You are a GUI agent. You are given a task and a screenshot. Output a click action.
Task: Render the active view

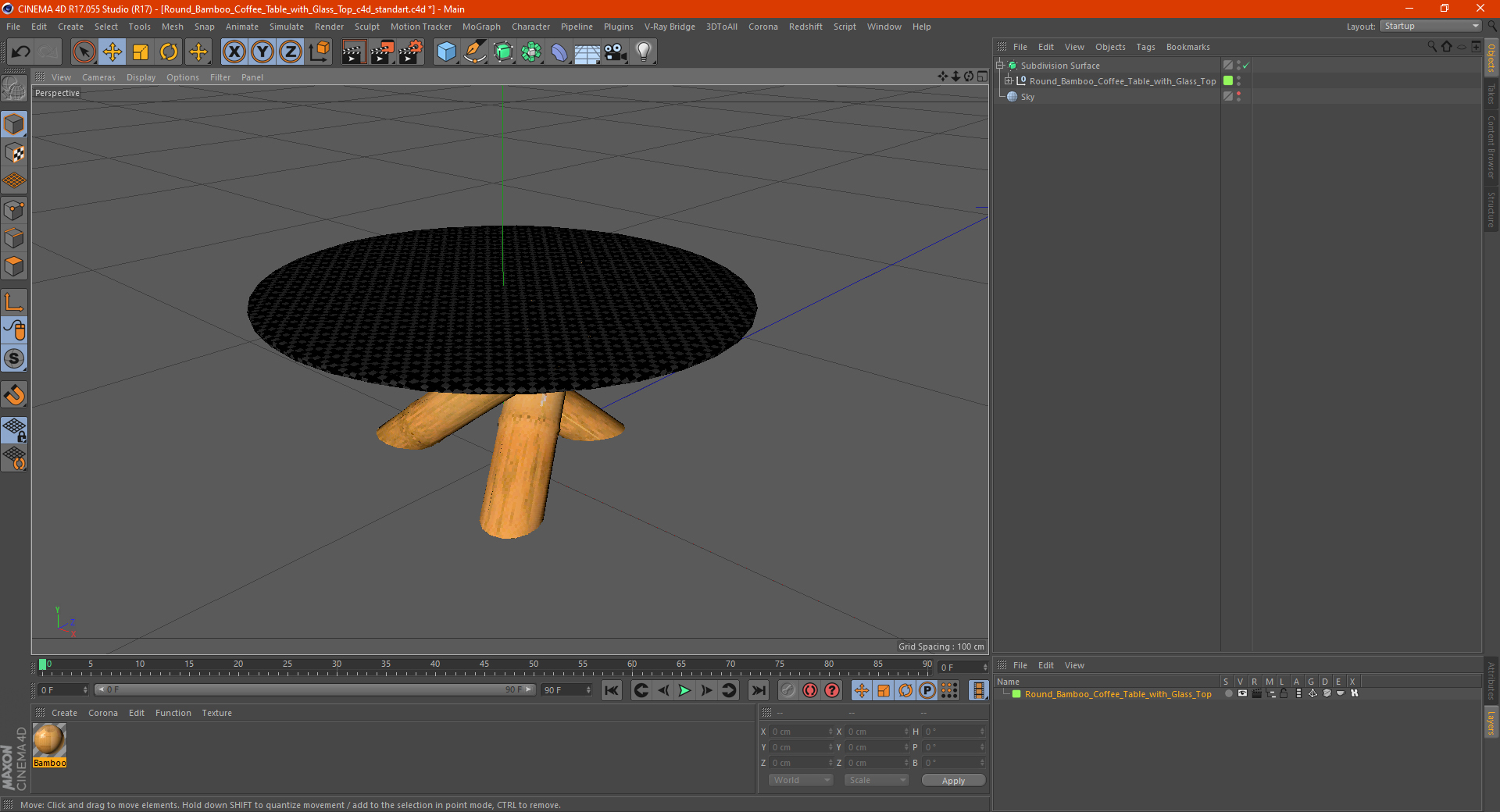[x=353, y=52]
